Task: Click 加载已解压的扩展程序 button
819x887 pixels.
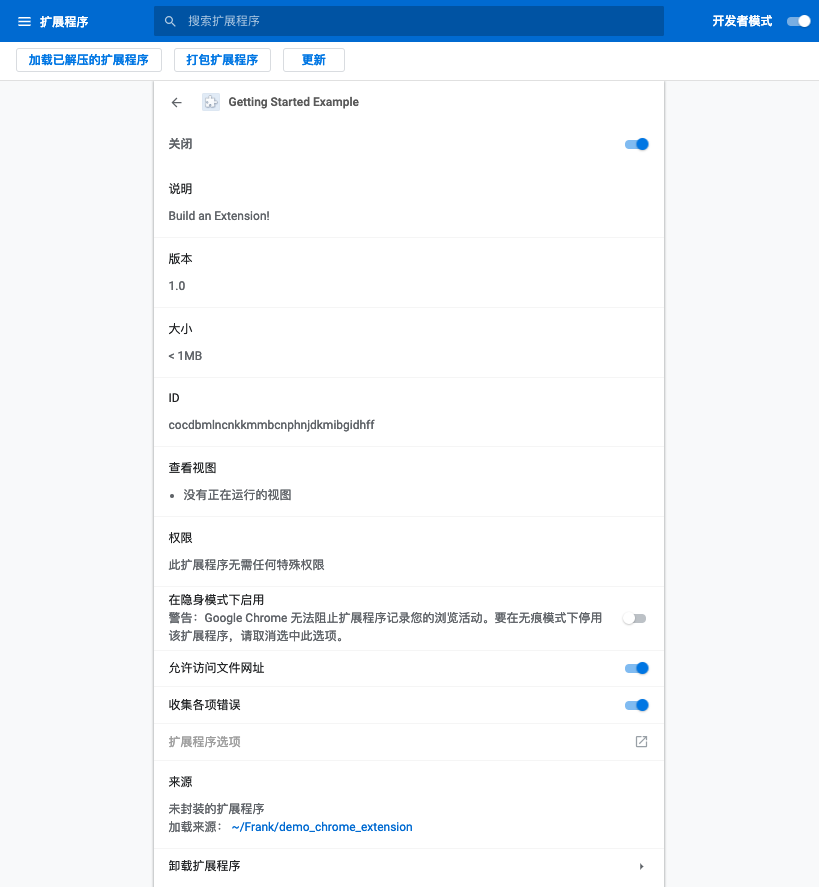Action: point(89,60)
